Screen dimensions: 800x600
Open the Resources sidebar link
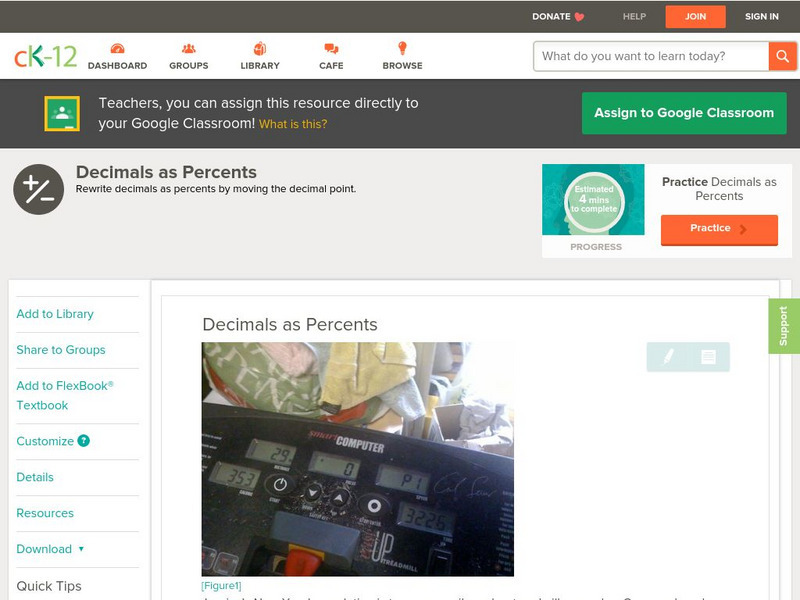point(45,513)
